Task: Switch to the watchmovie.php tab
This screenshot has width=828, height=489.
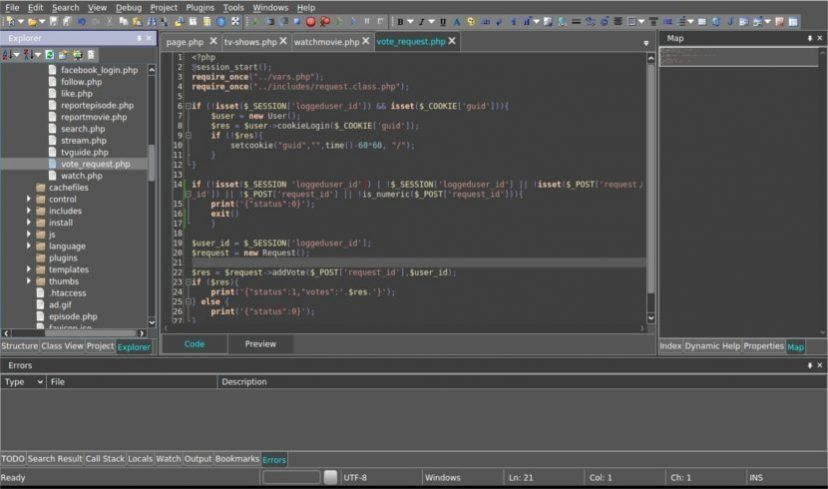Action: (x=326, y=42)
